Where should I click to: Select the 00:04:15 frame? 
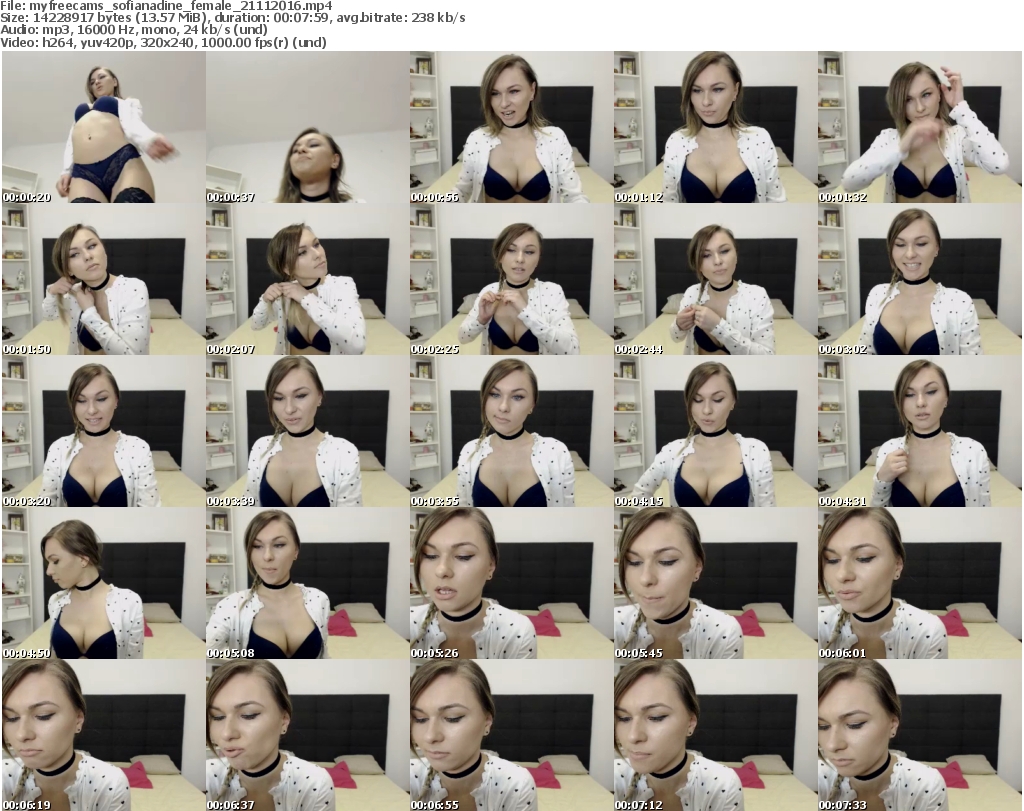click(x=715, y=432)
